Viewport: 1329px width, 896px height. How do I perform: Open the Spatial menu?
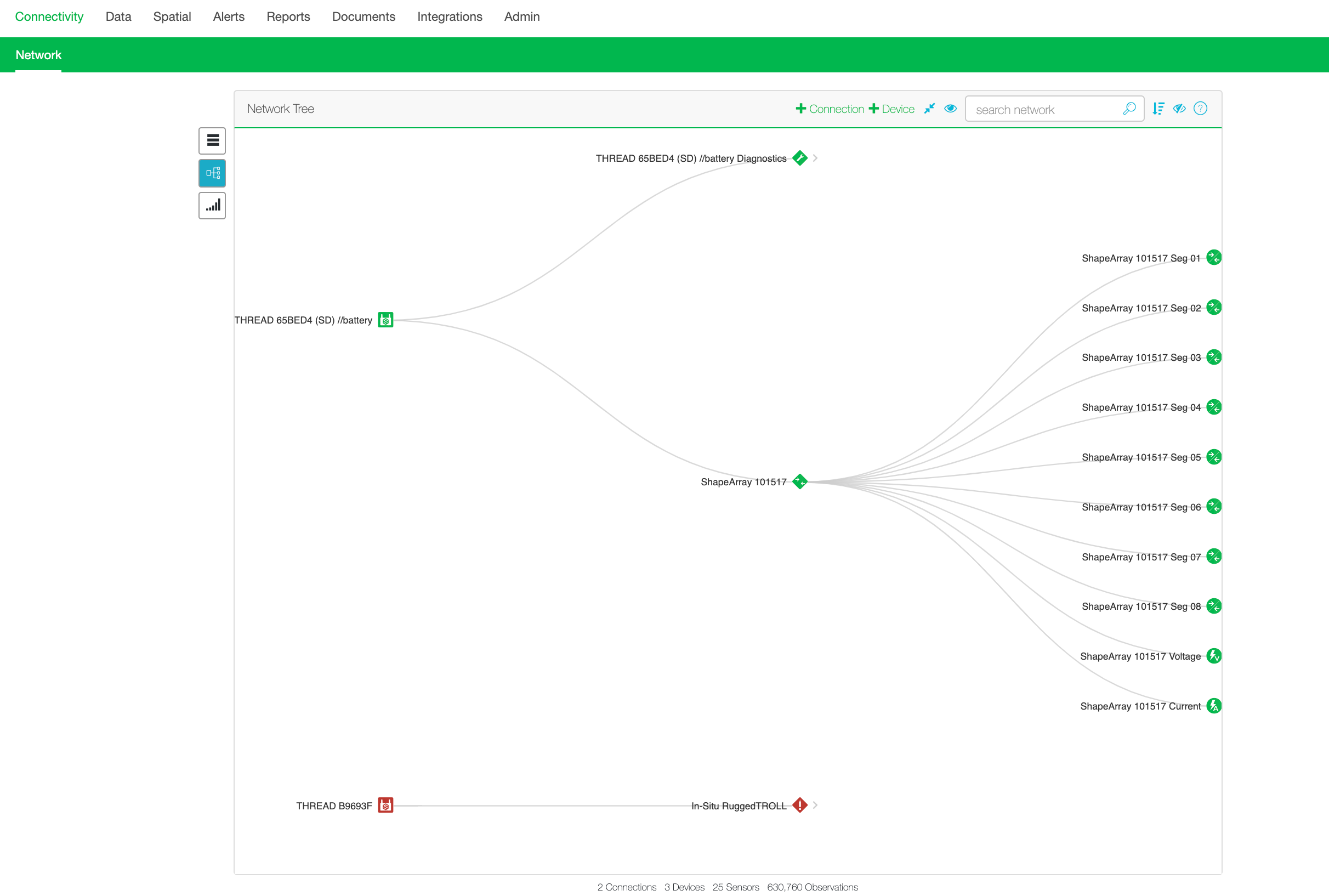pos(172,16)
